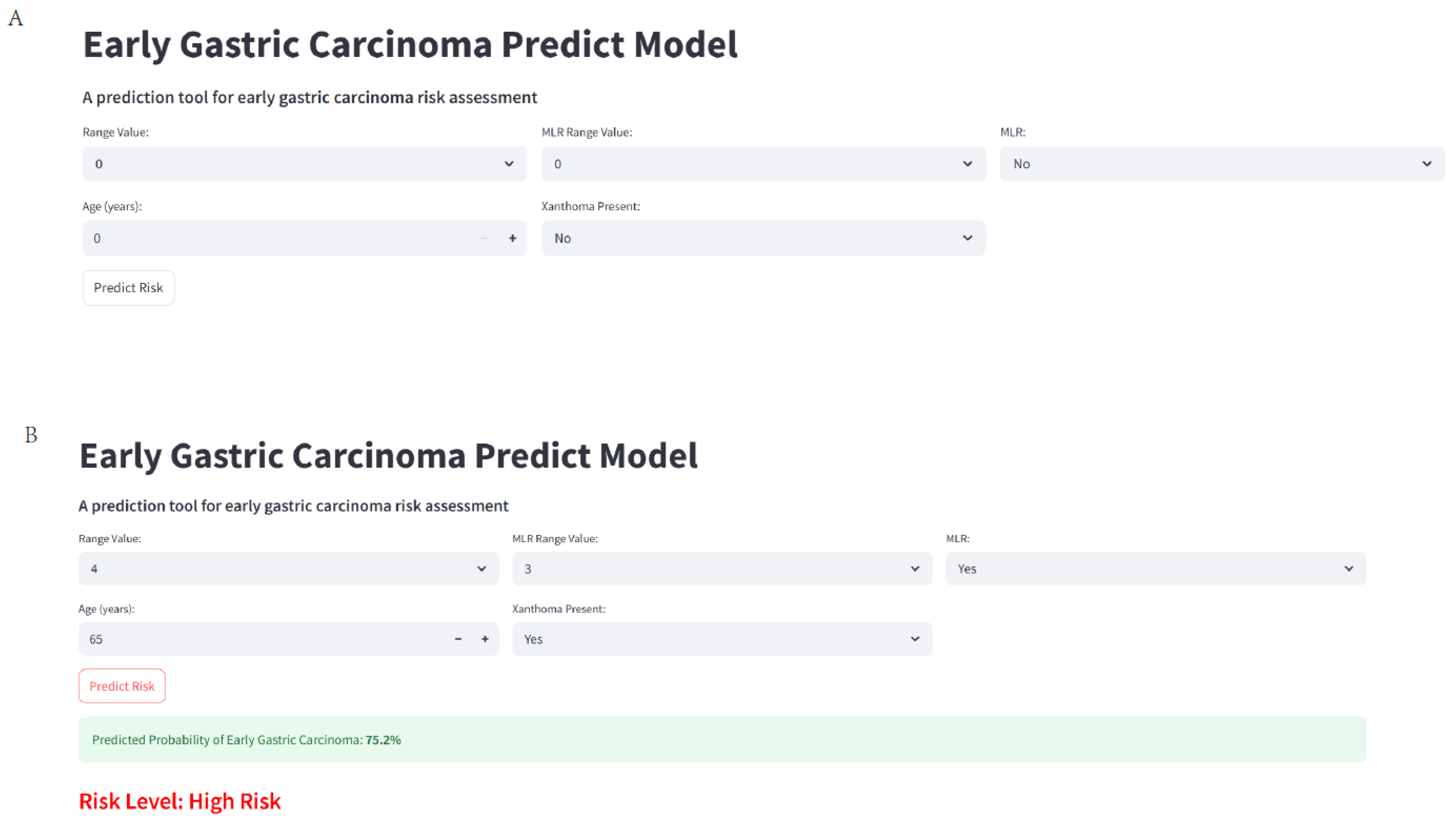Click Age input field showing 65

(x=260, y=639)
